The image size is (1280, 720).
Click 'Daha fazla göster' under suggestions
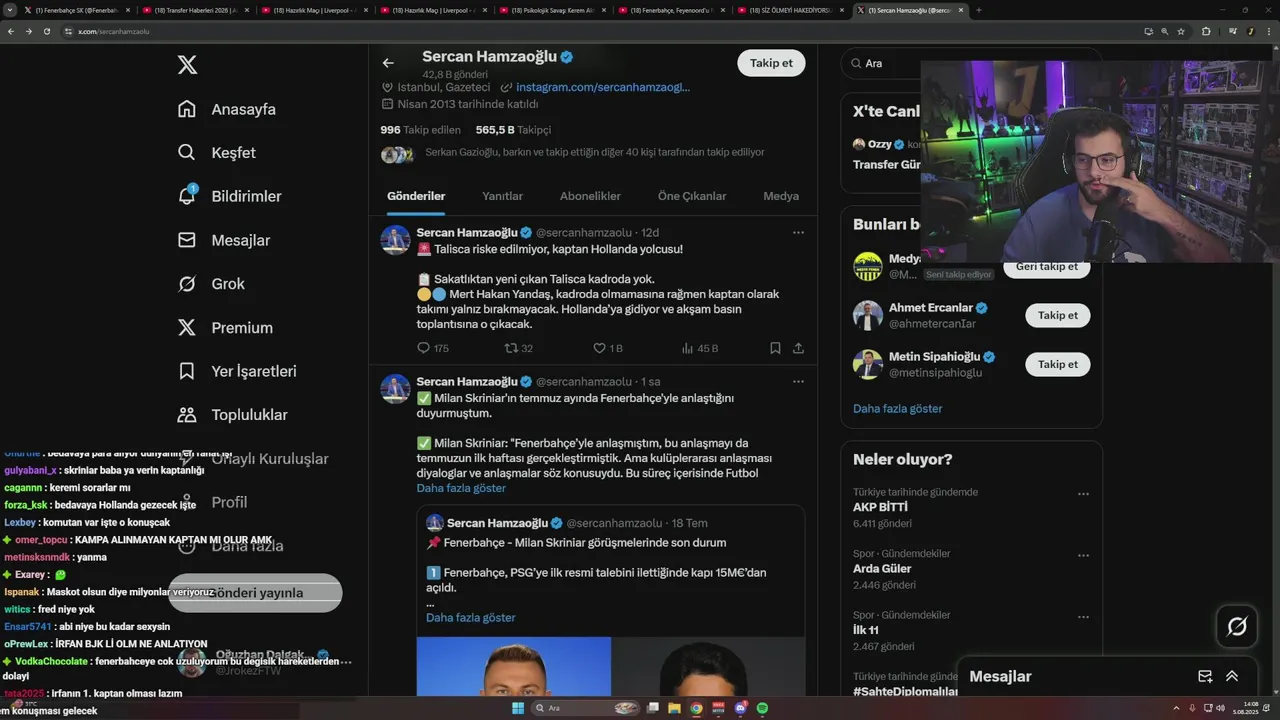pos(897,408)
